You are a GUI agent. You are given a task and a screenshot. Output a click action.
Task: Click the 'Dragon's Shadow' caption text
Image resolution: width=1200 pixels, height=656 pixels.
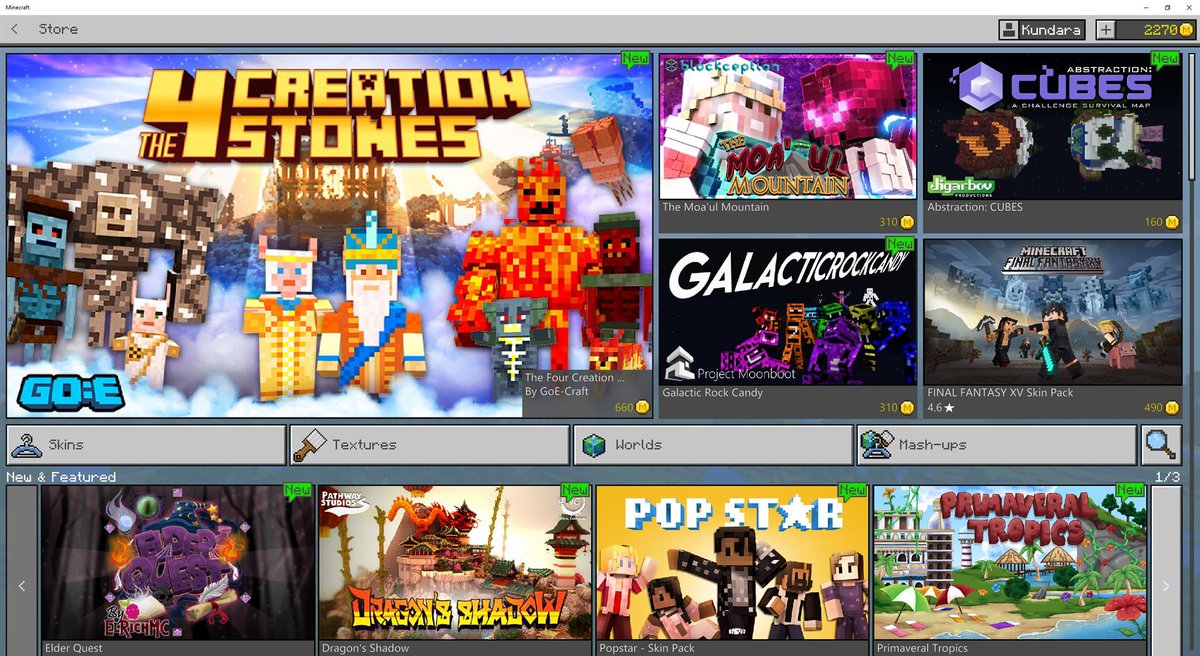[364, 648]
